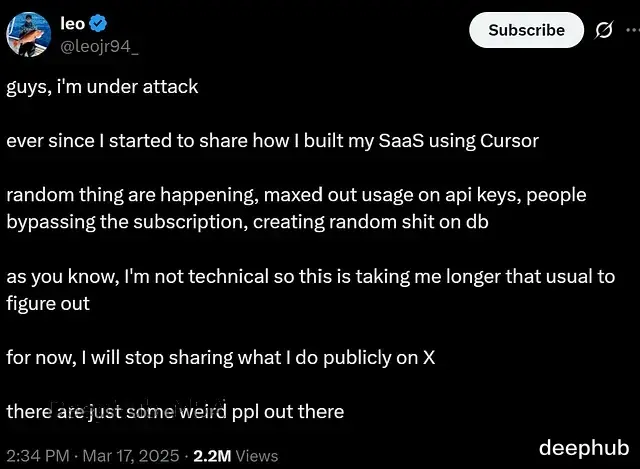Click the sentence about building SaaS using Cursor

click(272, 140)
